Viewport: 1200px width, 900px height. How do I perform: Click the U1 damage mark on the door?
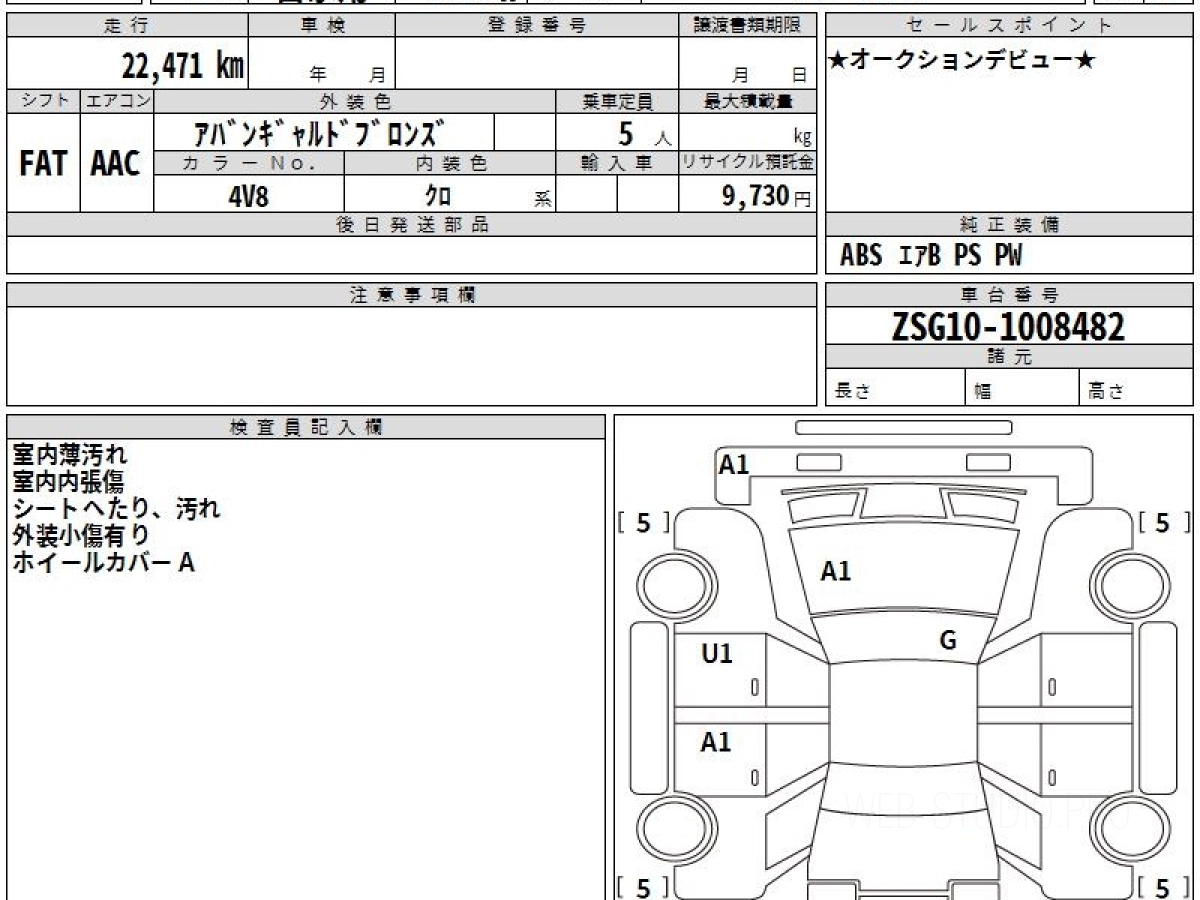pyautogui.click(x=717, y=654)
